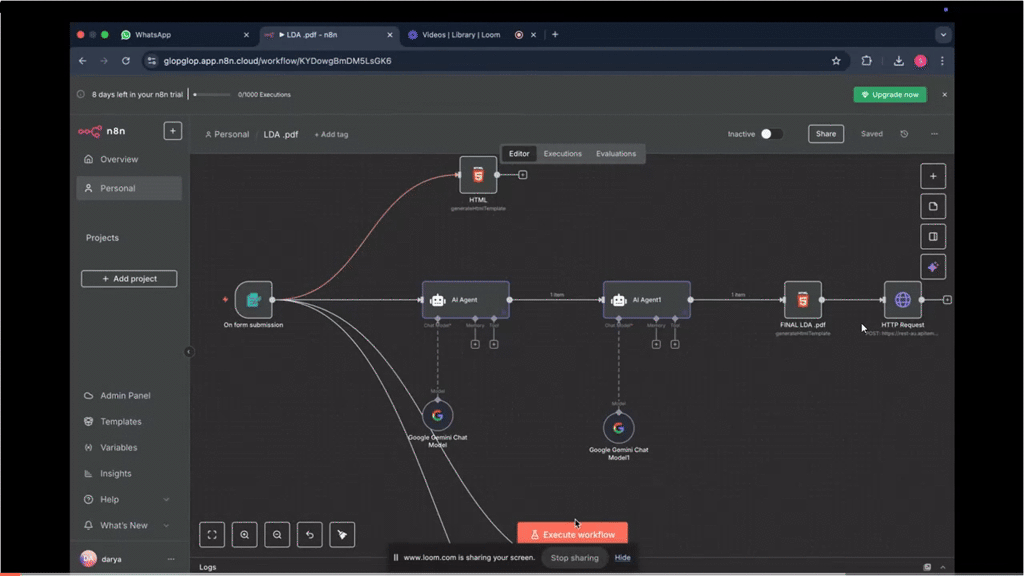Open the add node panel button
Screen dimensions: 1024x576
(933, 176)
